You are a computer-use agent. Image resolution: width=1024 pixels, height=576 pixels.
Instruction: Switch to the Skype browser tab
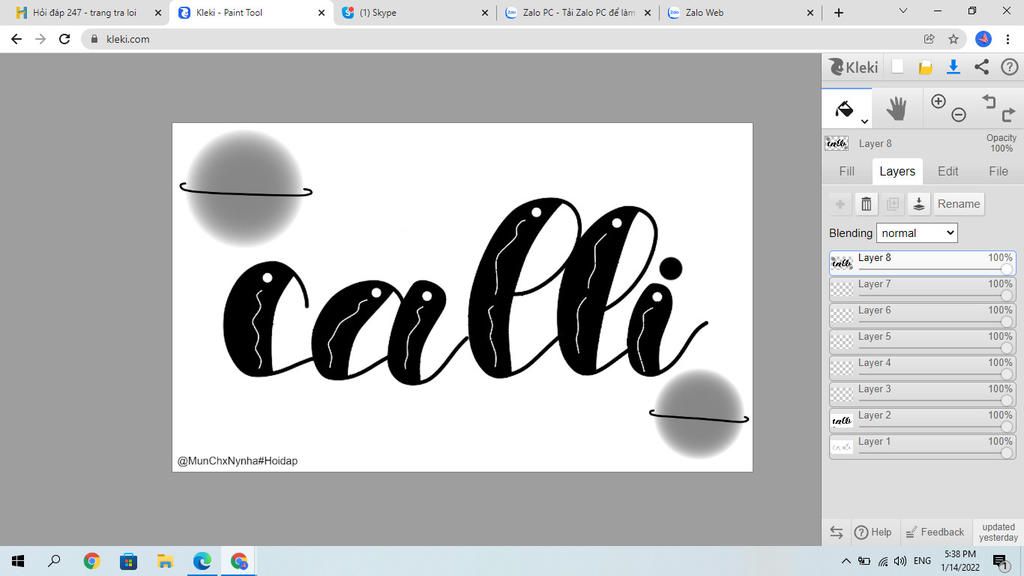coord(413,12)
